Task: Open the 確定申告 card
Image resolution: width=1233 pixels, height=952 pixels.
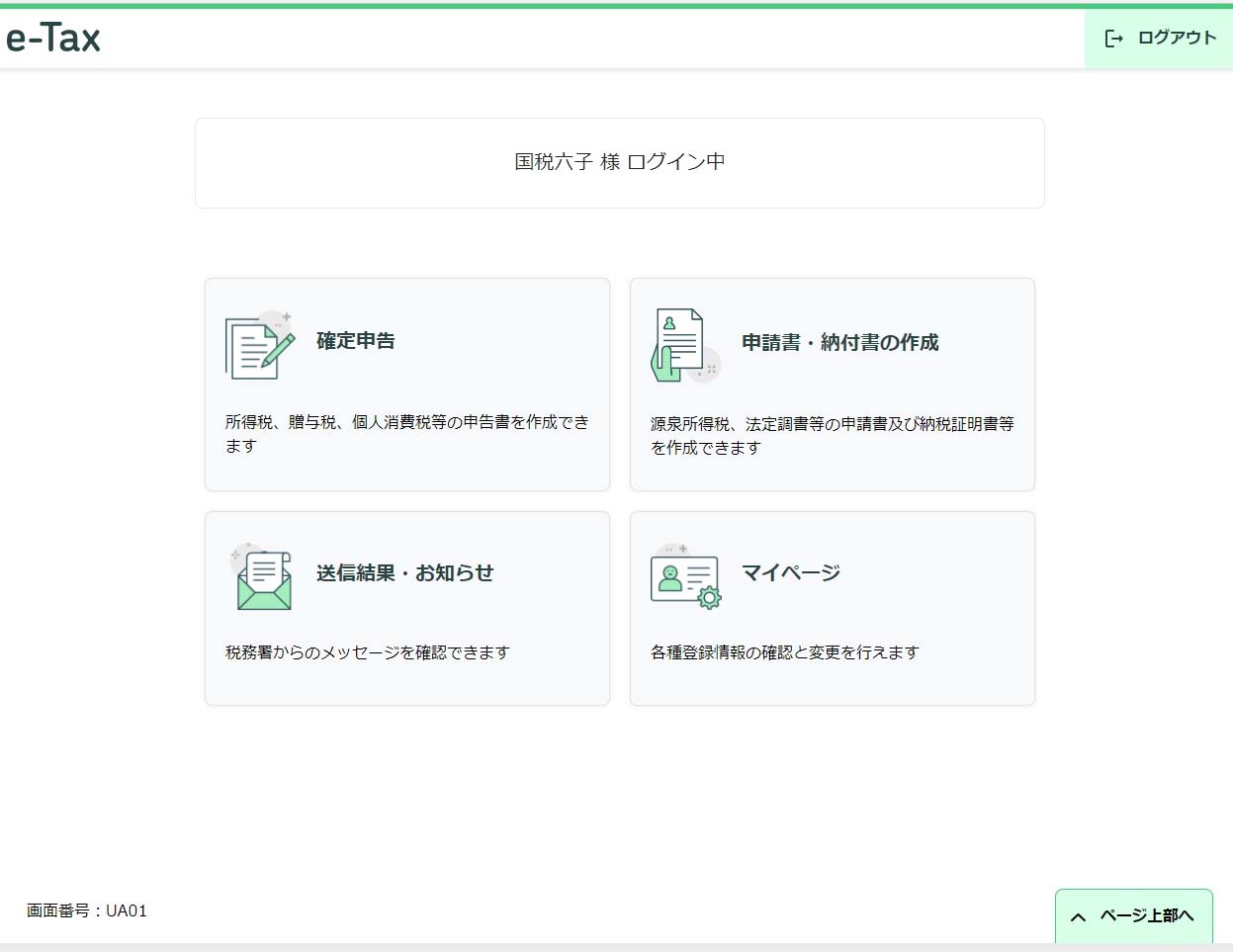Action: [406, 384]
